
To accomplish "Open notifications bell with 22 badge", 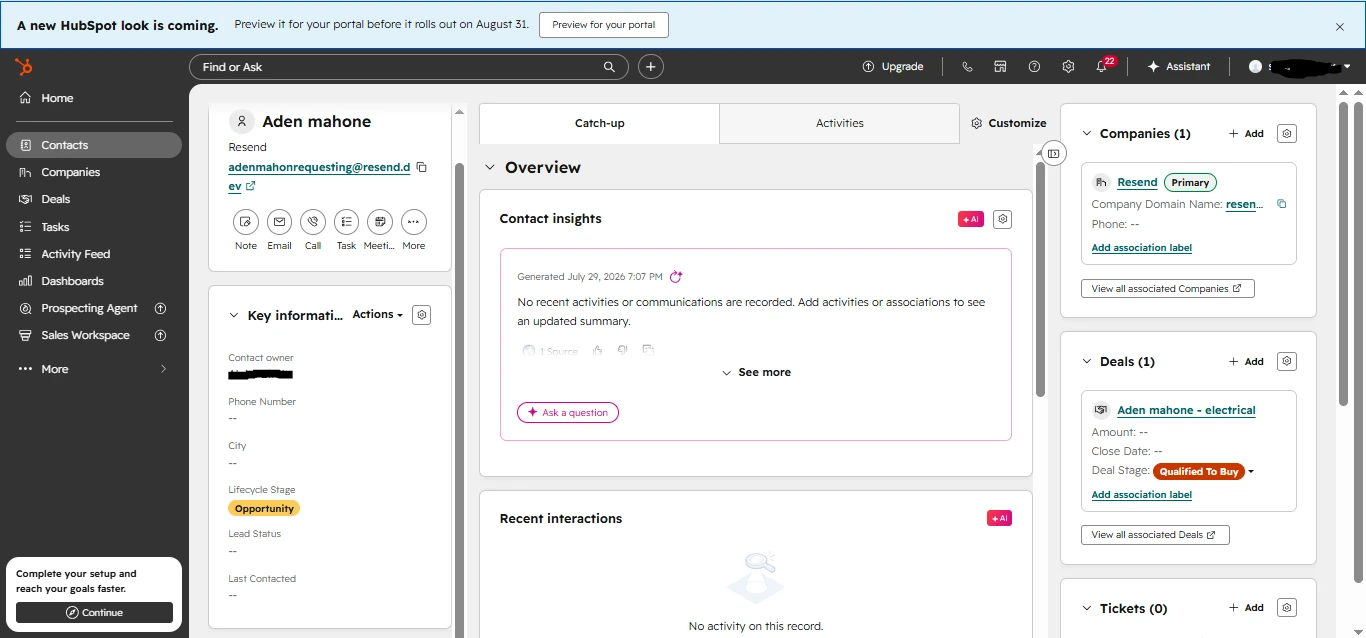I will click(x=1102, y=67).
